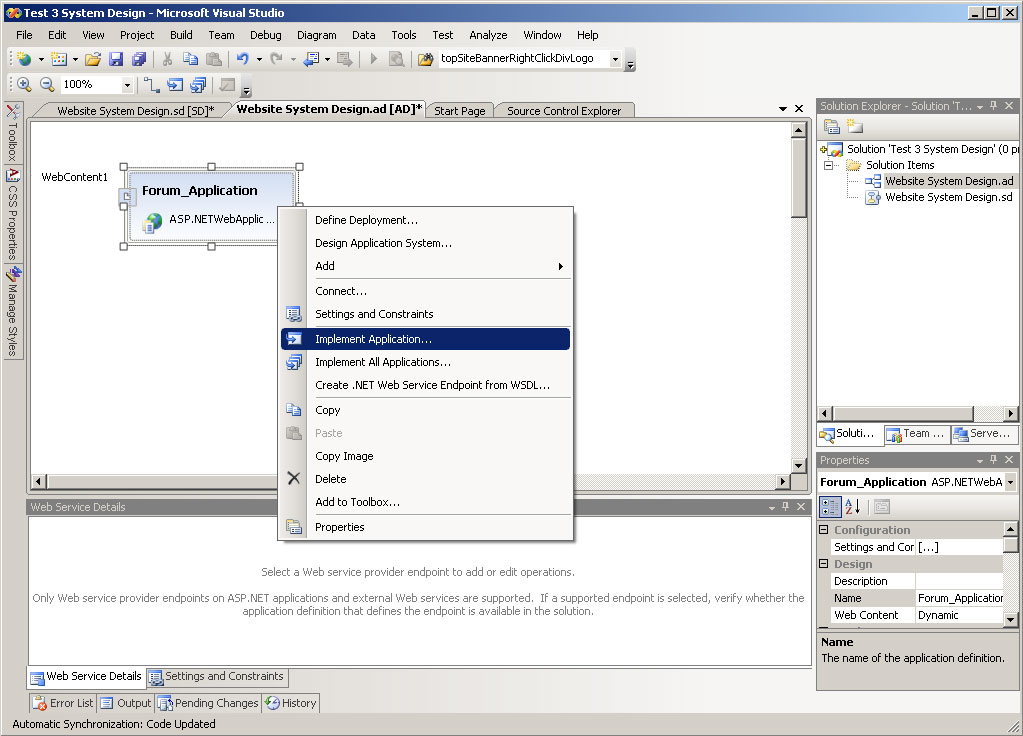Click the Zoom In magnifier icon
The width and height of the screenshot is (1023, 736).
pos(24,84)
